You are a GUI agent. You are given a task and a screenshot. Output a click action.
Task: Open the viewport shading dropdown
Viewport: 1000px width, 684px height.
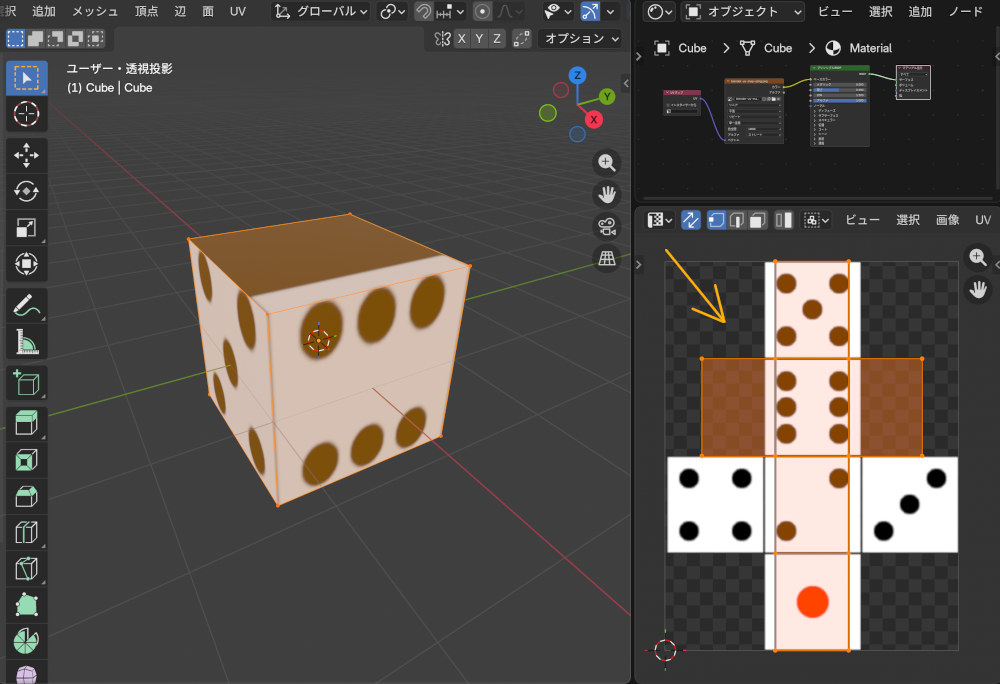click(610, 11)
